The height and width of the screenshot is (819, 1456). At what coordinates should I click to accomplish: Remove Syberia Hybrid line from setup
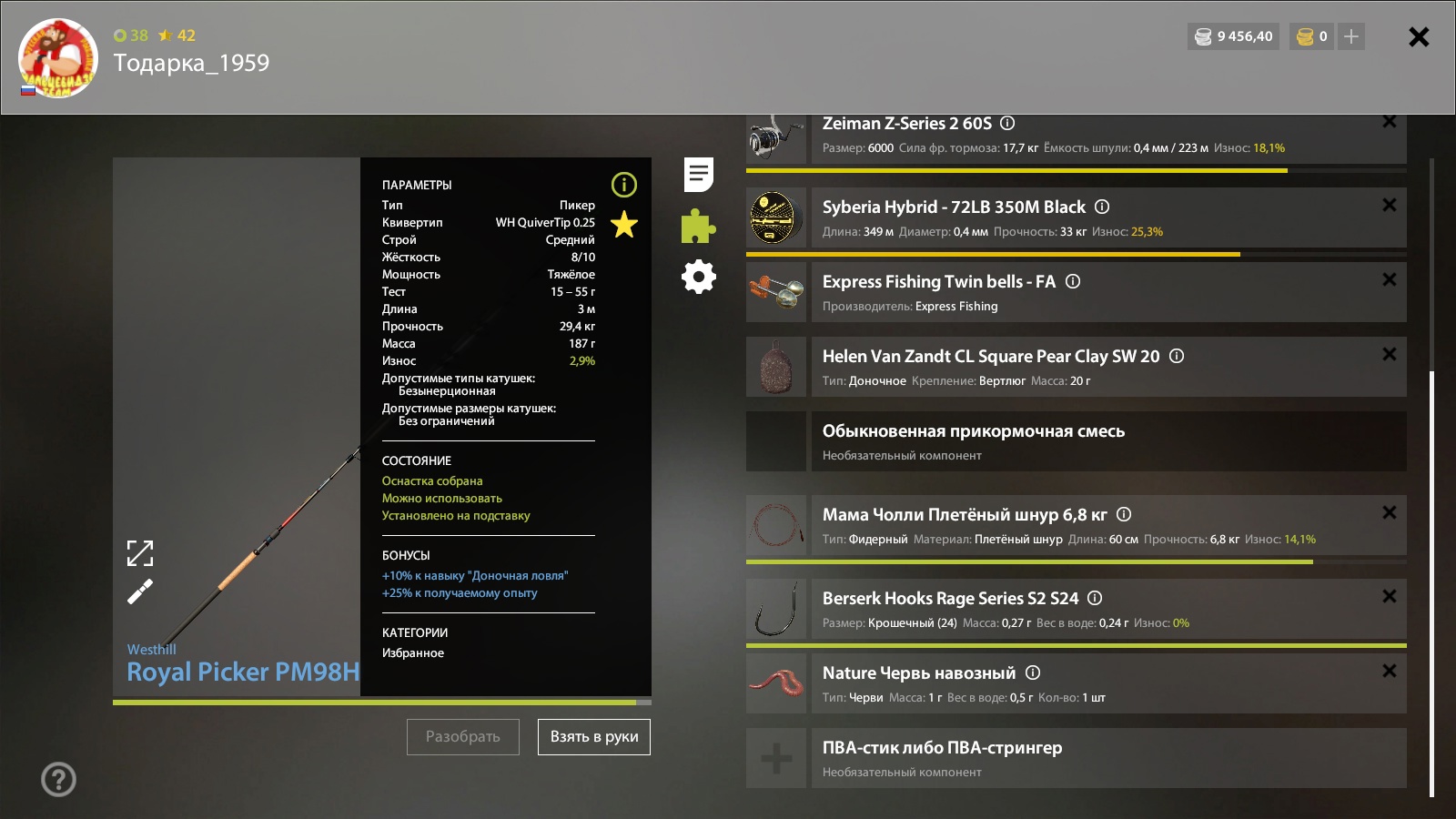point(1390,205)
